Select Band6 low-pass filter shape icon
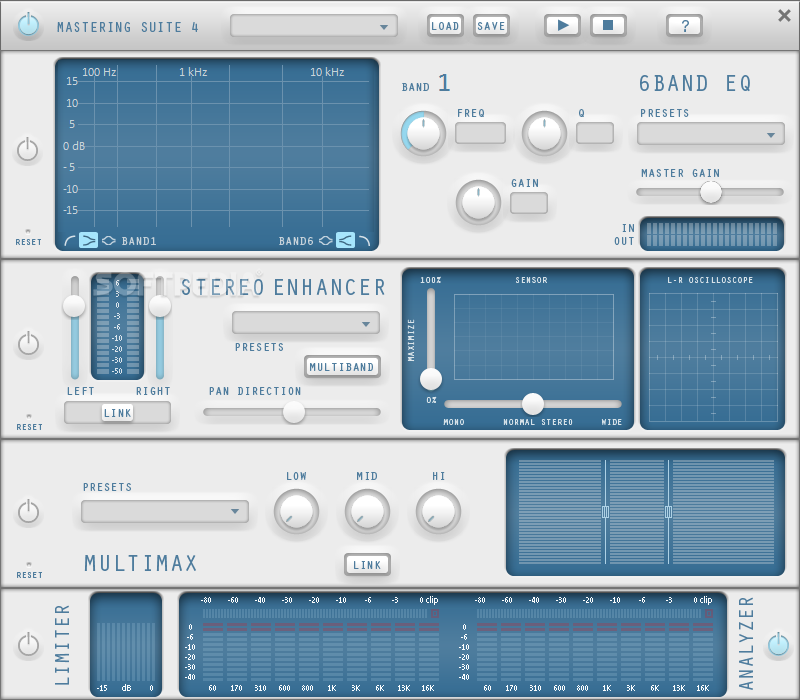Viewport: 800px width, 700px height. [364, 240]
